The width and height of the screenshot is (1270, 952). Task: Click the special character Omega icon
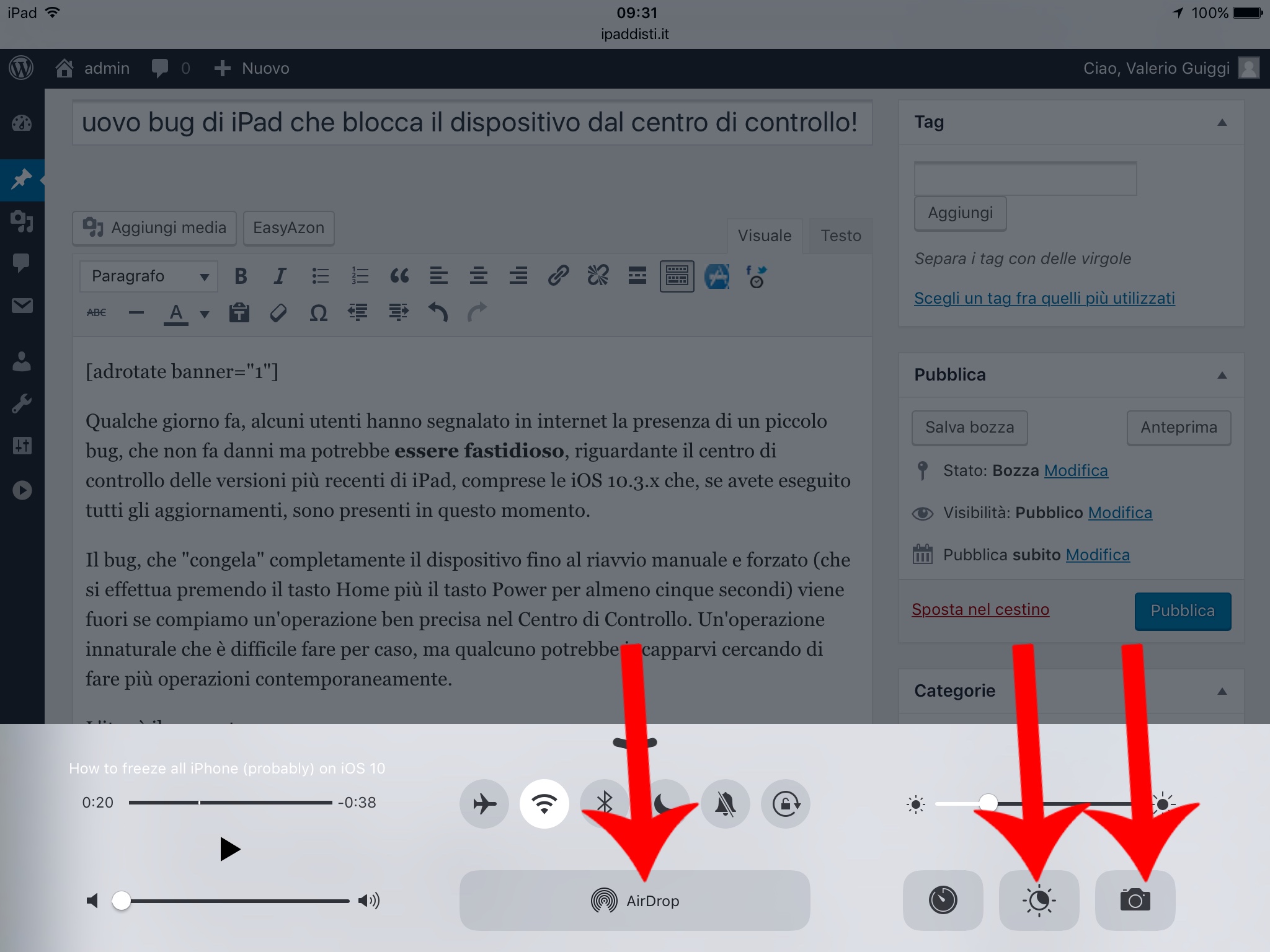(318, 313)
